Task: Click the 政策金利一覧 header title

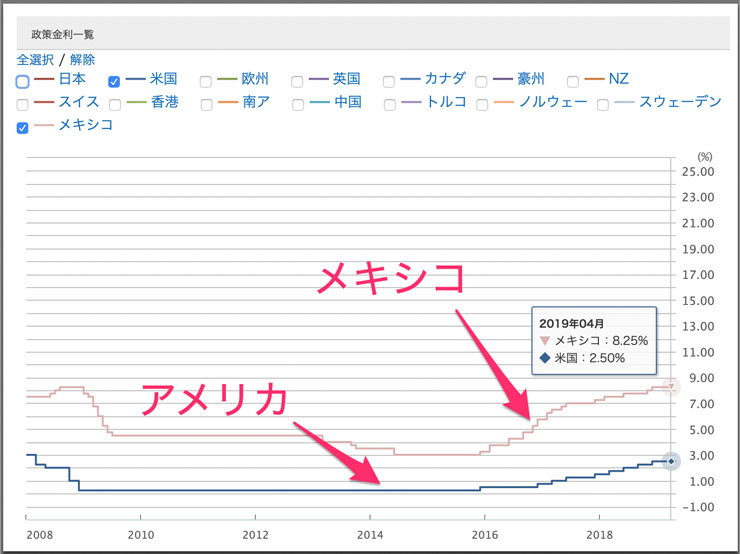Action: (x=63, y=34)
